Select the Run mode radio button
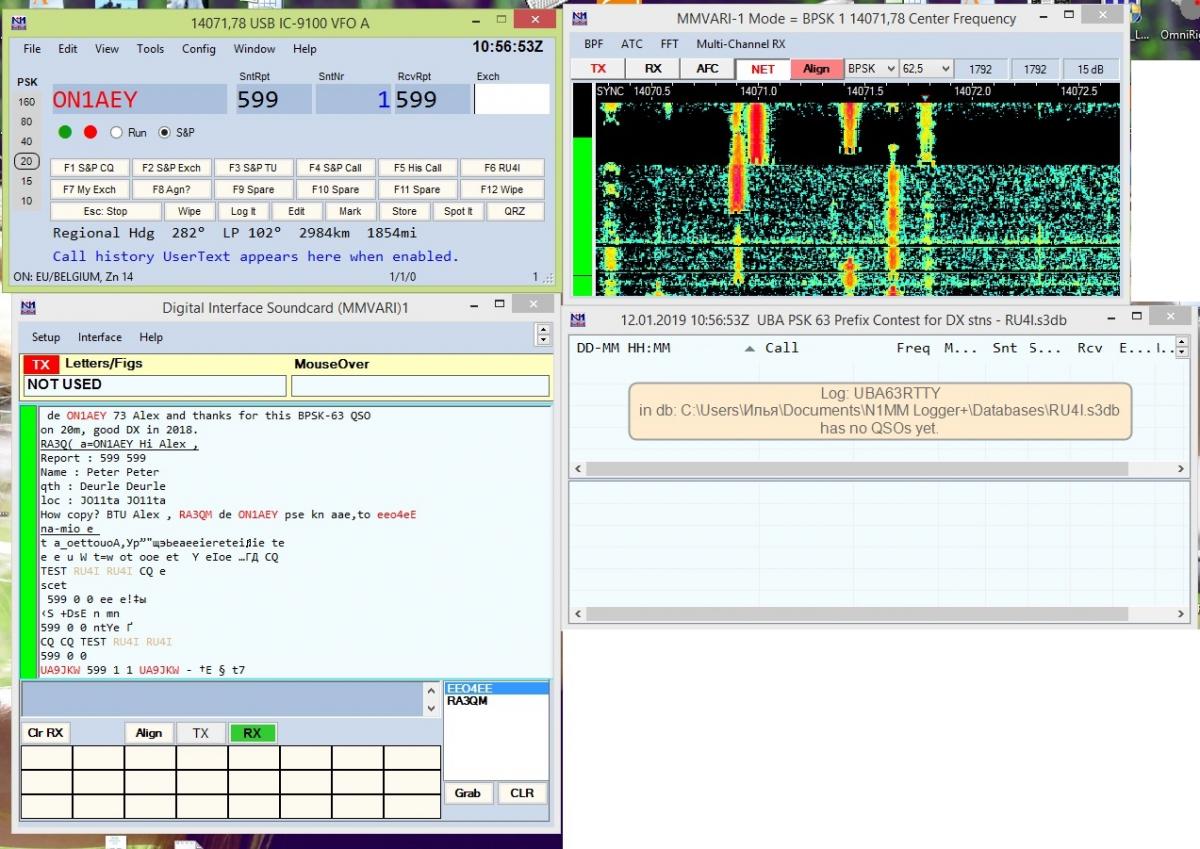Viewport: 1200px width, 849px height. pos(117,132)
